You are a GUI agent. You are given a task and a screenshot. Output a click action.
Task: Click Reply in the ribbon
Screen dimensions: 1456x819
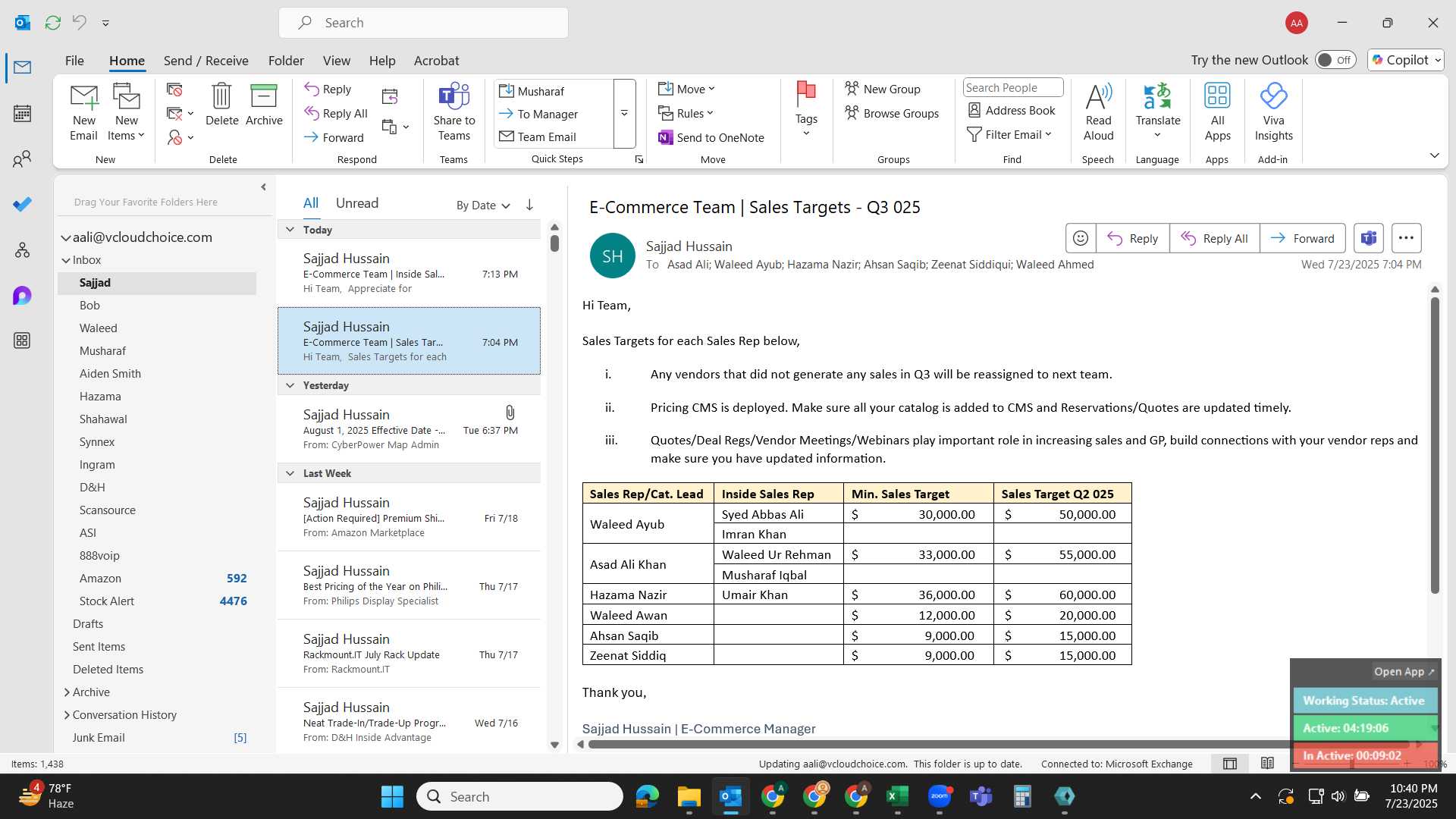tap(328, 89)
